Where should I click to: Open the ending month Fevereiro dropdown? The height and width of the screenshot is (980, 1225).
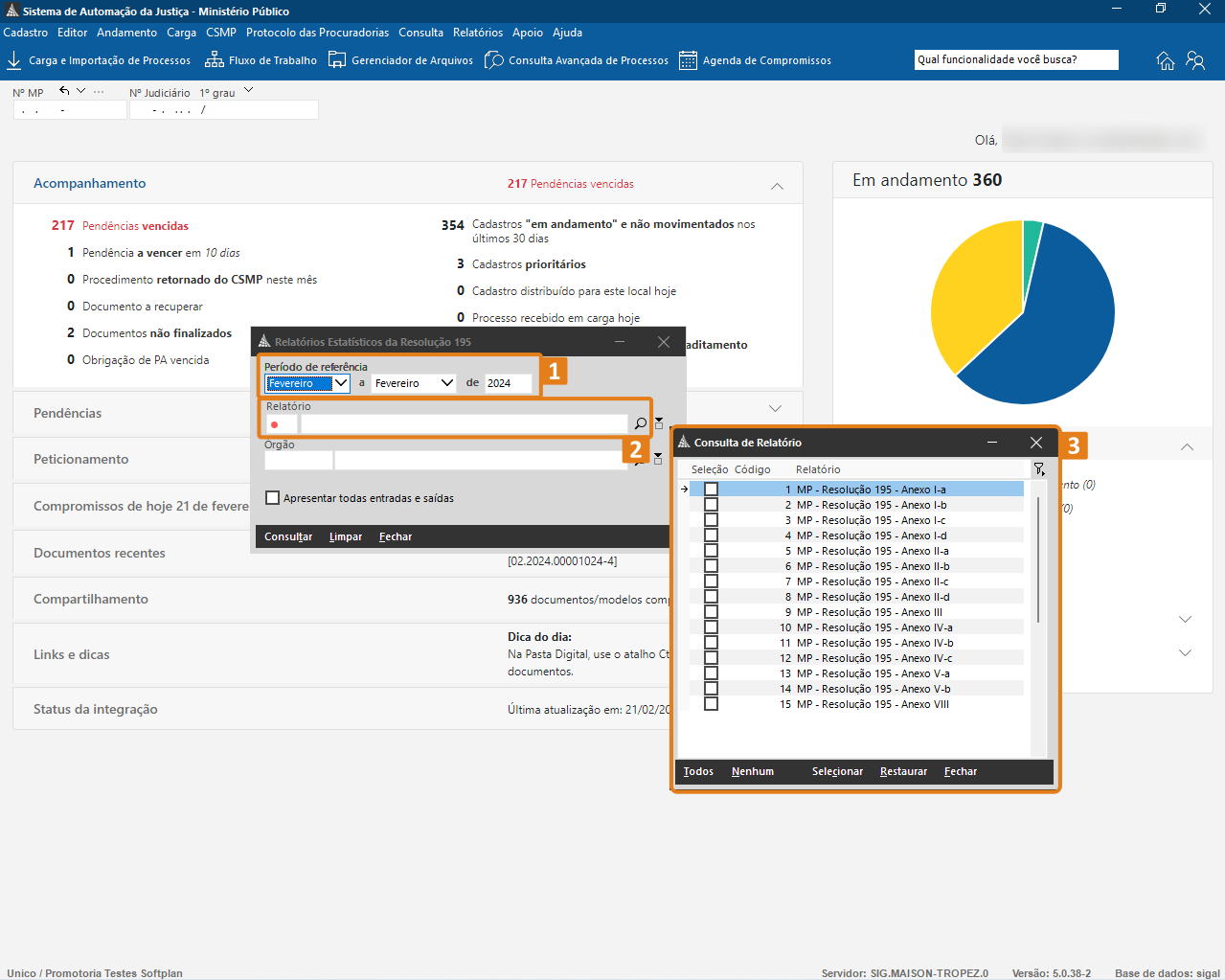pos(447,383)
